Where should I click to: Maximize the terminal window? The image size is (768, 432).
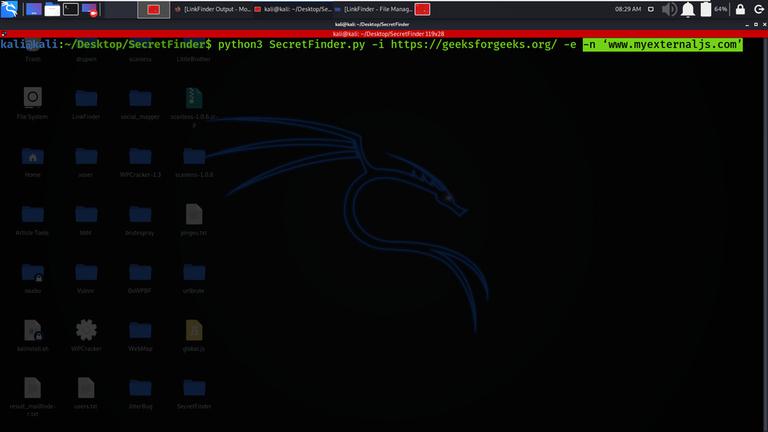(x=756, y=24)
